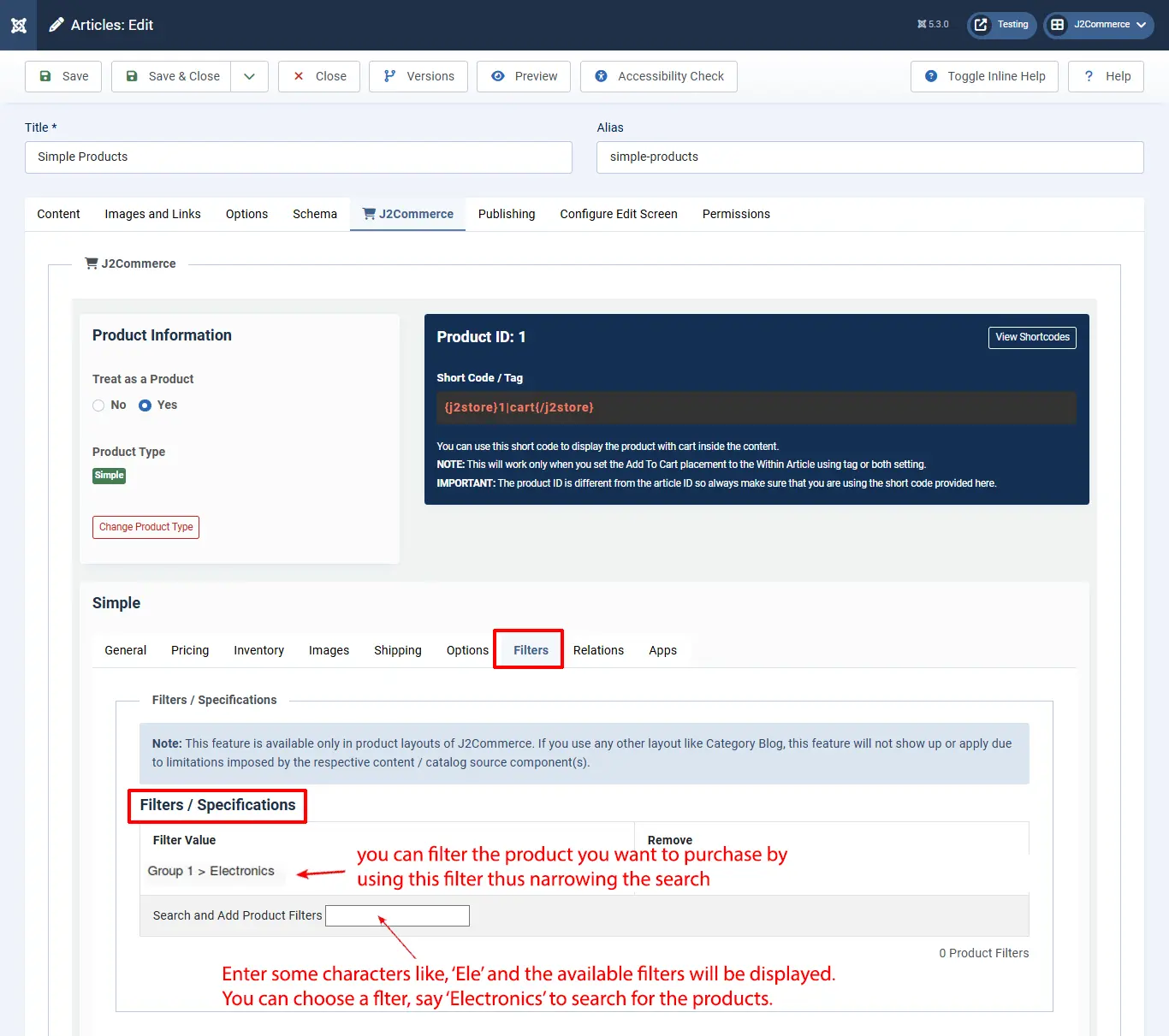The image size is (1169, 1036).
Task: Click the Search and Add Product Filters input
Action: [397, 915]
